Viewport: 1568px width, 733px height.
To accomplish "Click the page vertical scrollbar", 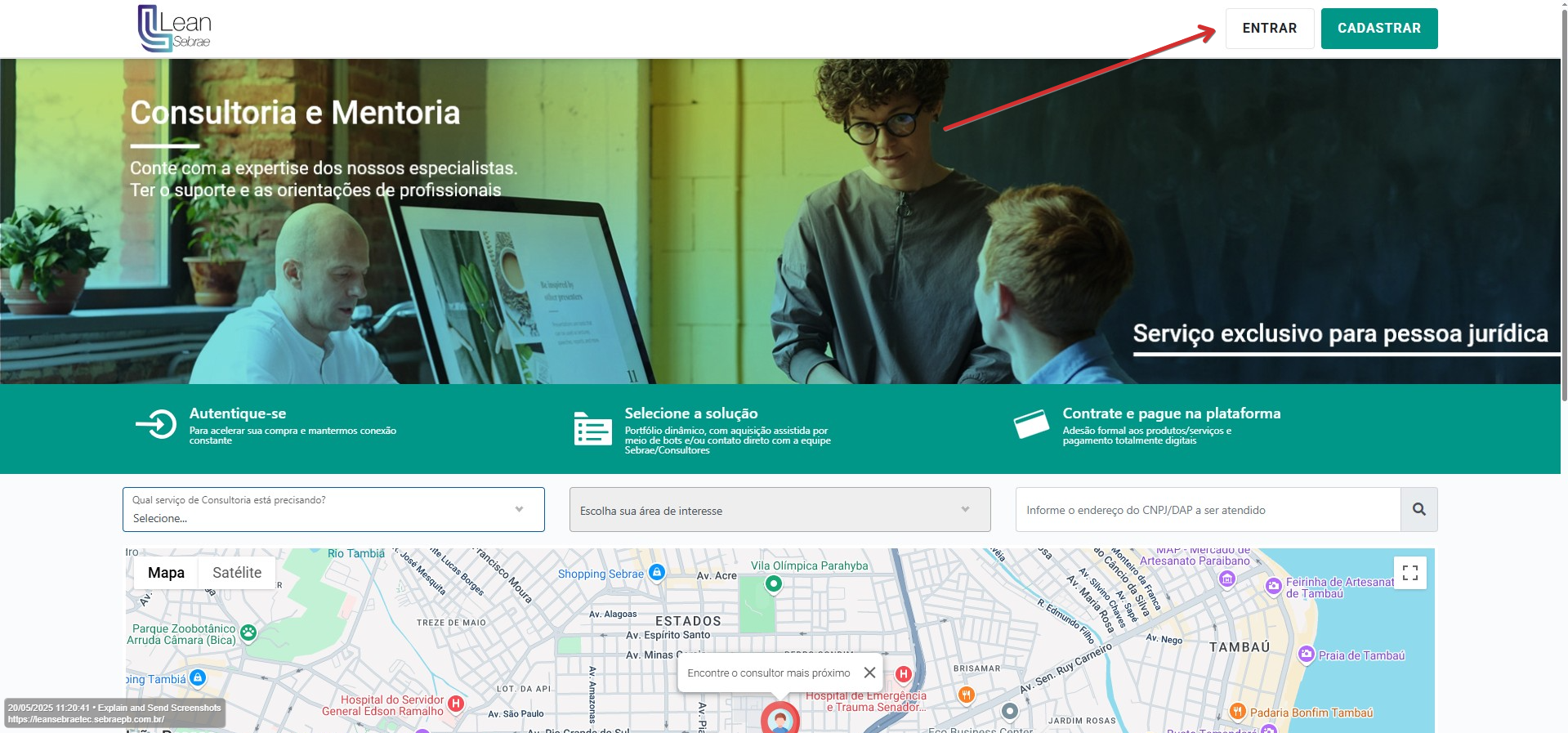I will click(1563, 204).
